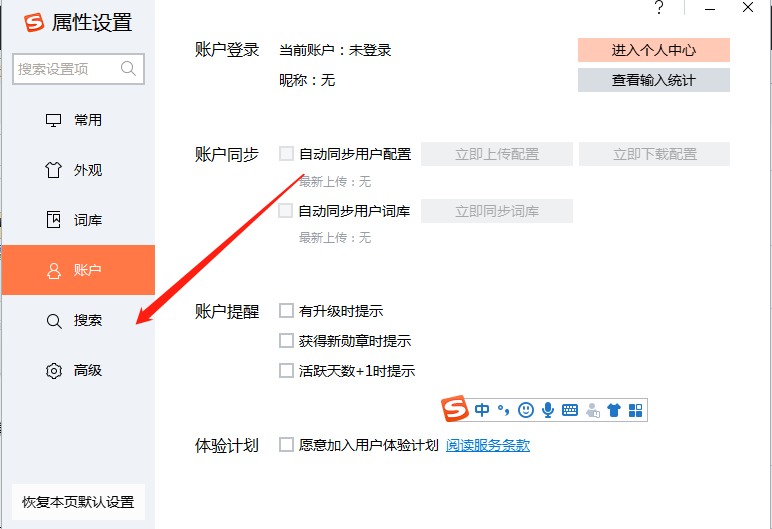Select the 账户 tab
This screenshot has width=772, height=529.
78,270
